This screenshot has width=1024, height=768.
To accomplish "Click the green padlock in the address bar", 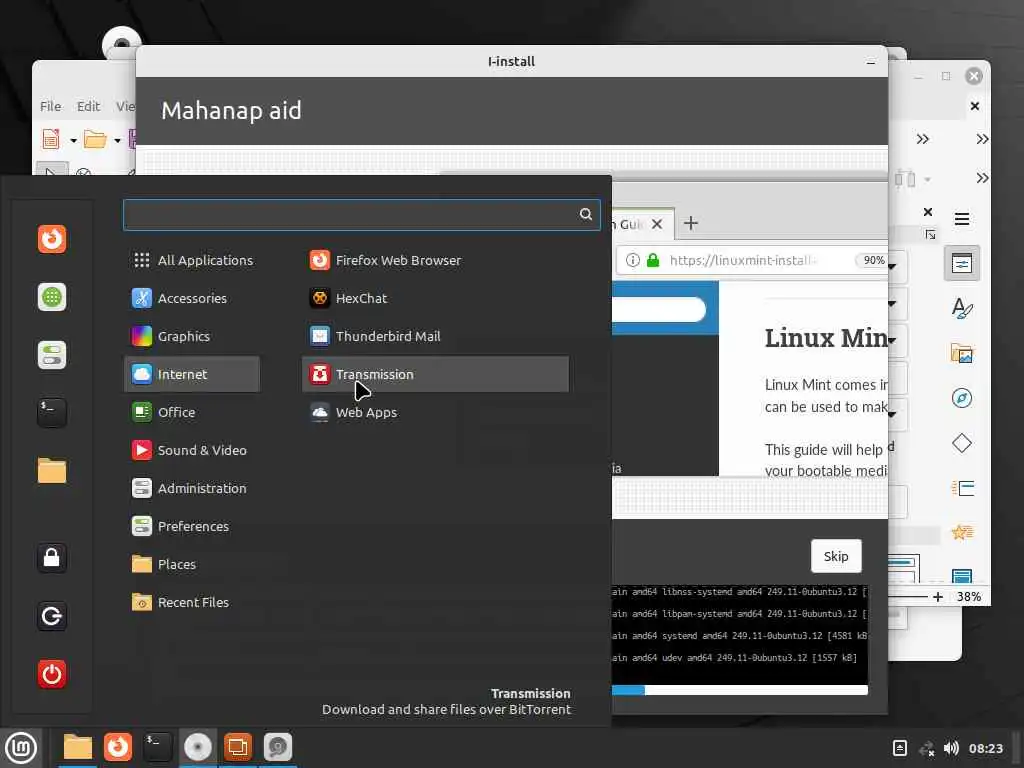I will (x=652, y=261).
